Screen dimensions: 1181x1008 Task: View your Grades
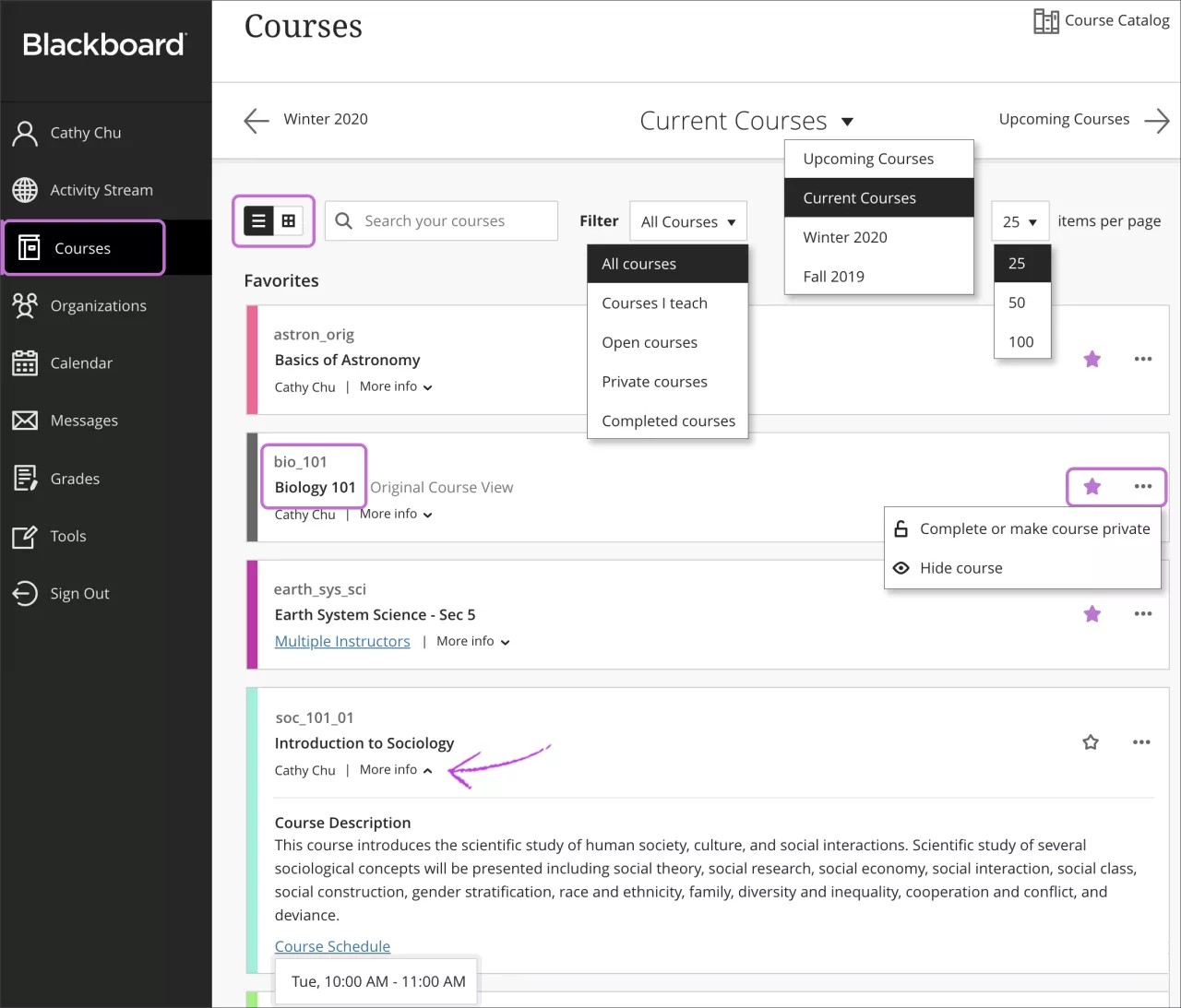coord(74,478)
